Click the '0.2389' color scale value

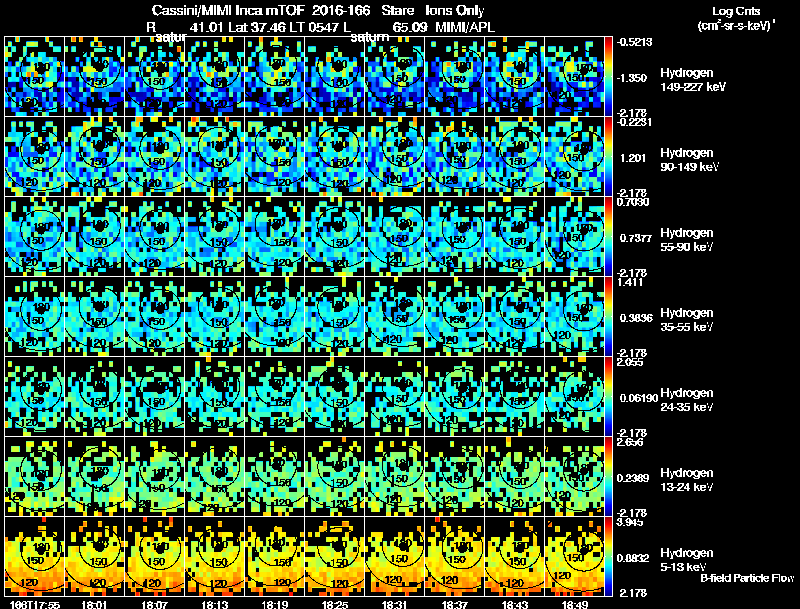(x=633, y=478)
